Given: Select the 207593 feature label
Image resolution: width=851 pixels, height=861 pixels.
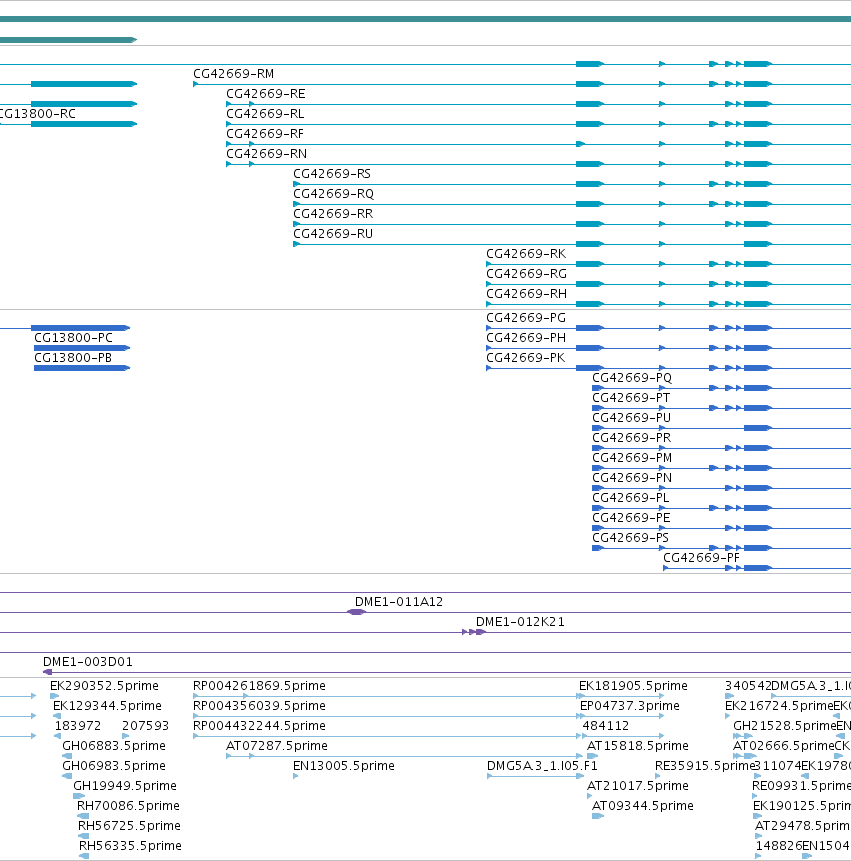Looking at the screenshot, I should pyautogui.click(x=145, y=726).
